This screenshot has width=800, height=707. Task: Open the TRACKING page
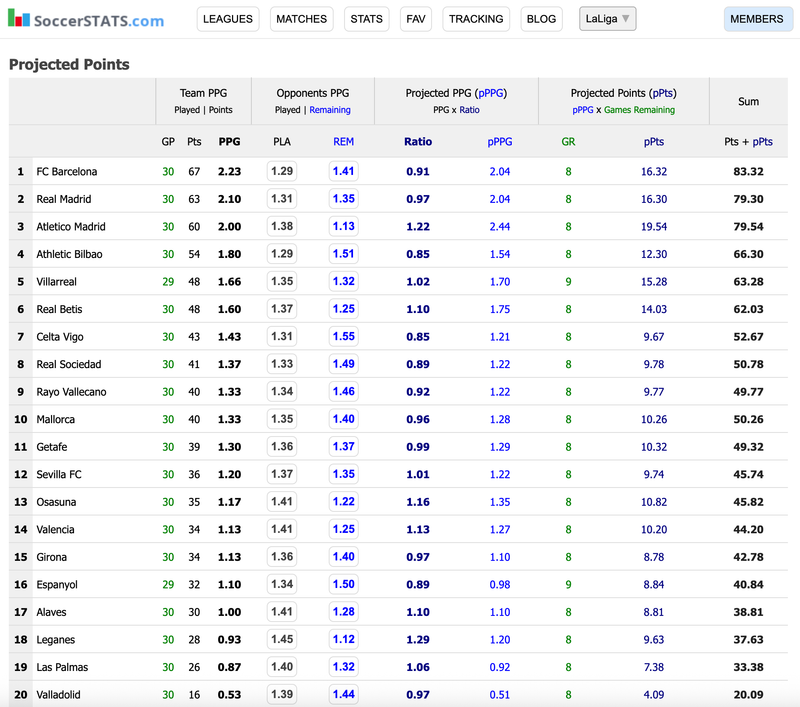[x=476, y=19]
